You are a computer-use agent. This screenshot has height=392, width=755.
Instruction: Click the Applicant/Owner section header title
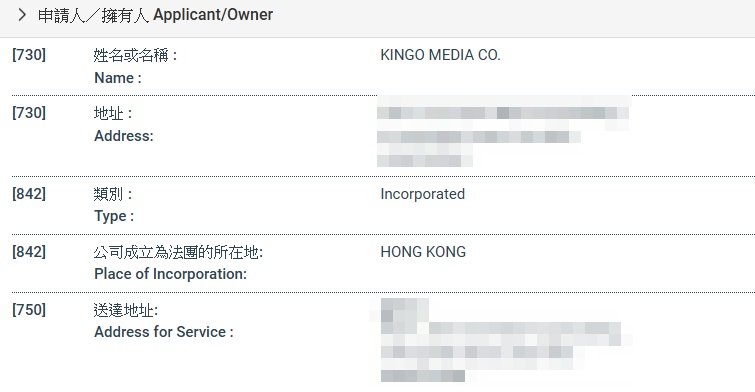156,15
